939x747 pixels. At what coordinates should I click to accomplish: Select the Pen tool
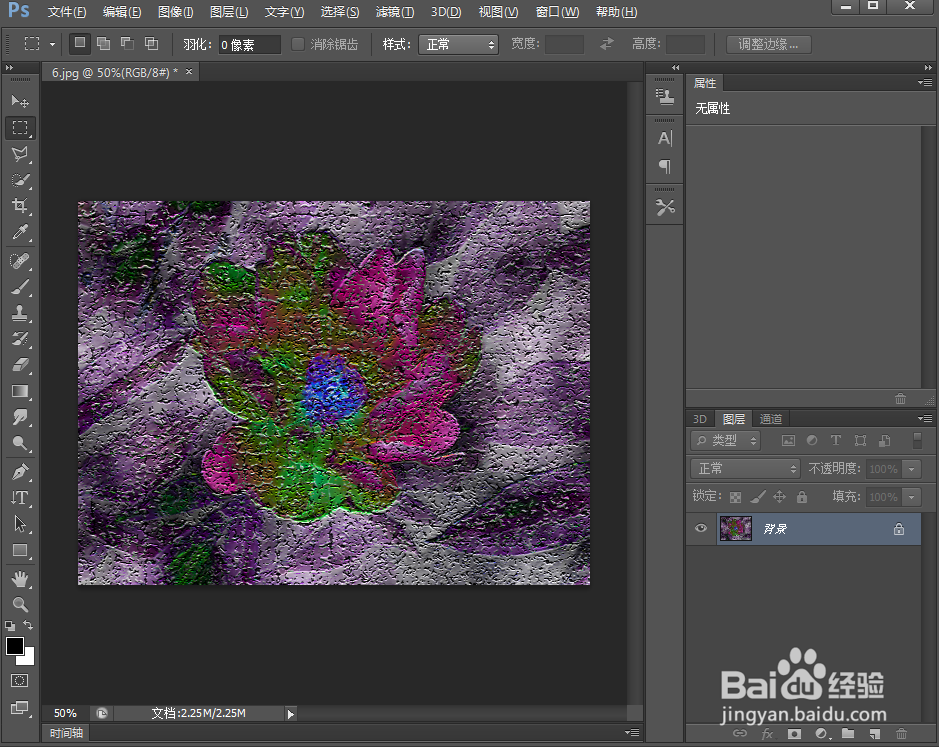click(x=20, y=472)
